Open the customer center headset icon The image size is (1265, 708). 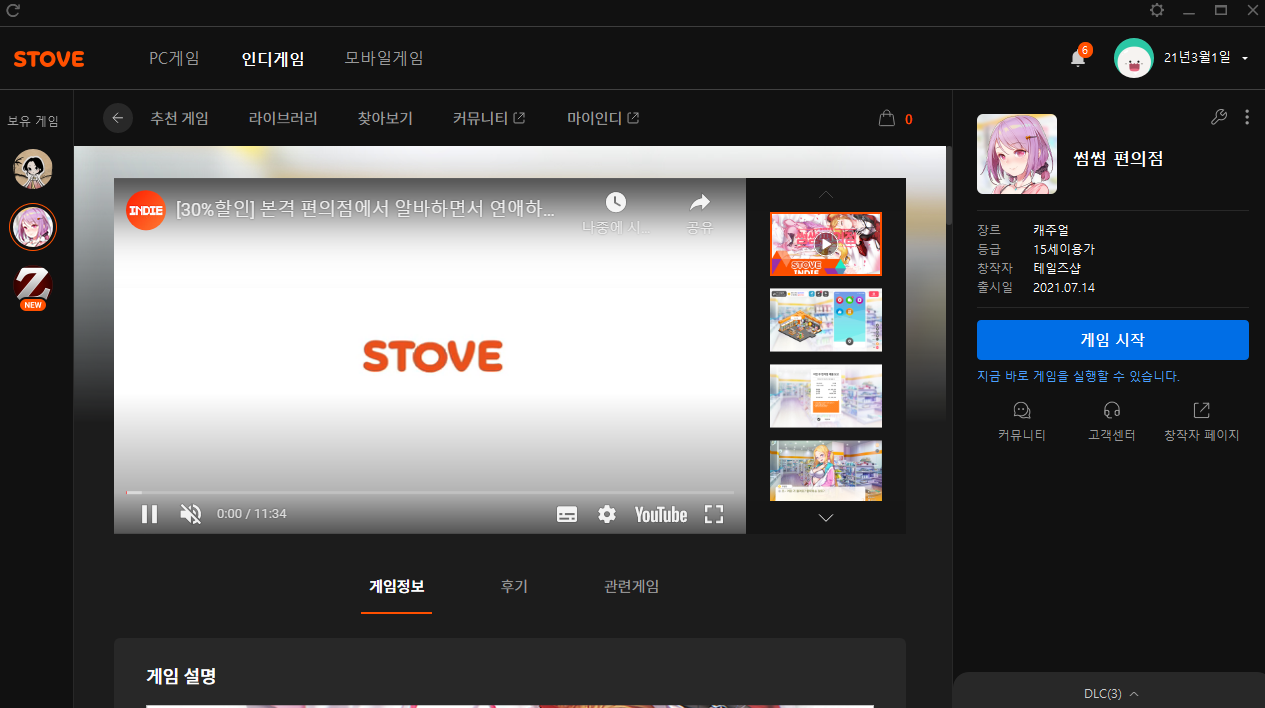(1111, 411)
